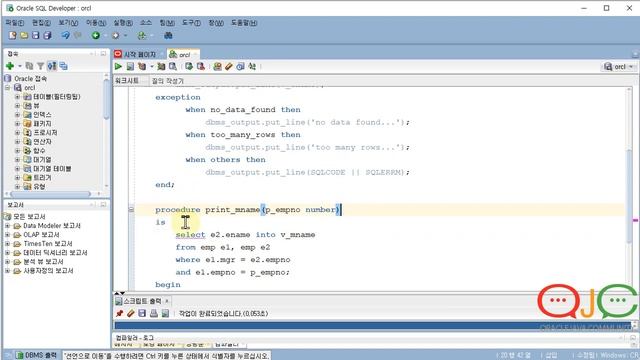This screenshot has width=640, height=360.
Task: Pin the script output with the pin icon
Action: click(x=119, y=313)
